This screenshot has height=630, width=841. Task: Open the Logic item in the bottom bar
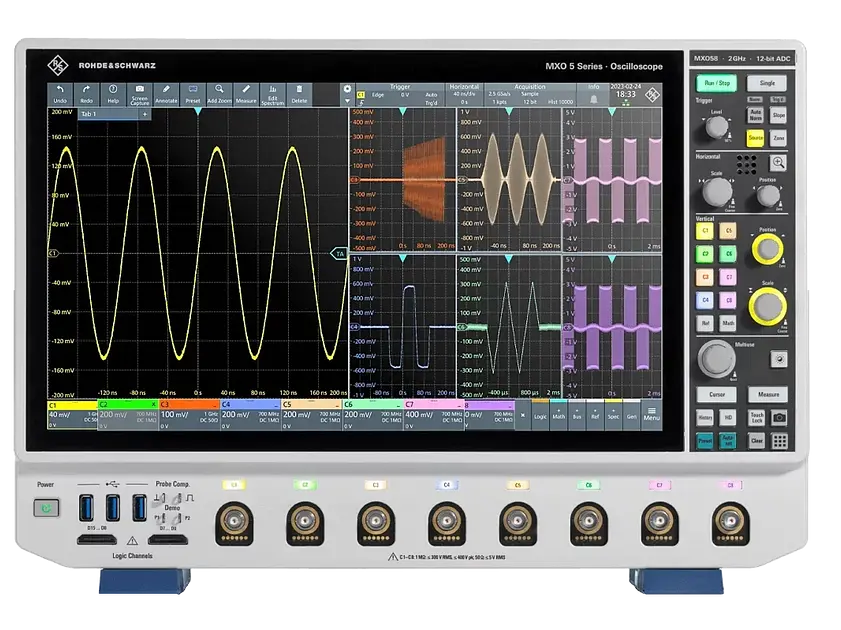click(x=540, y=414)
